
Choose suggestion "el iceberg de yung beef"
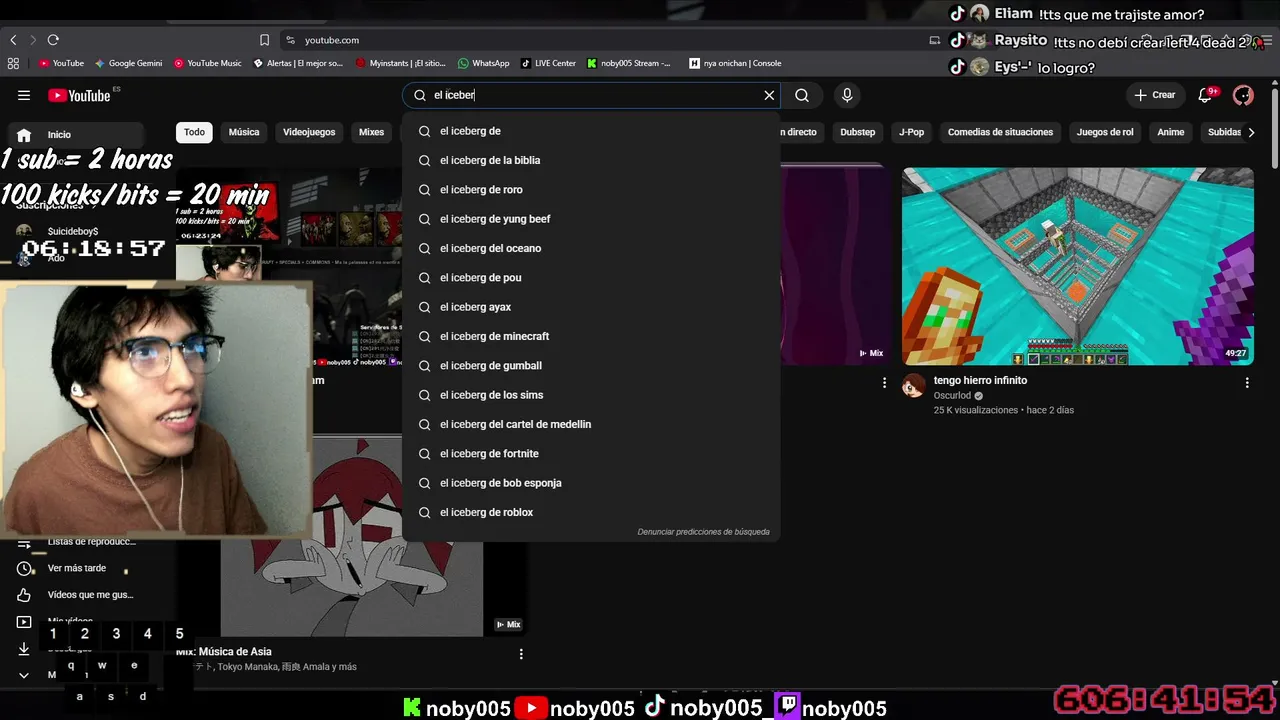point(591,219)
